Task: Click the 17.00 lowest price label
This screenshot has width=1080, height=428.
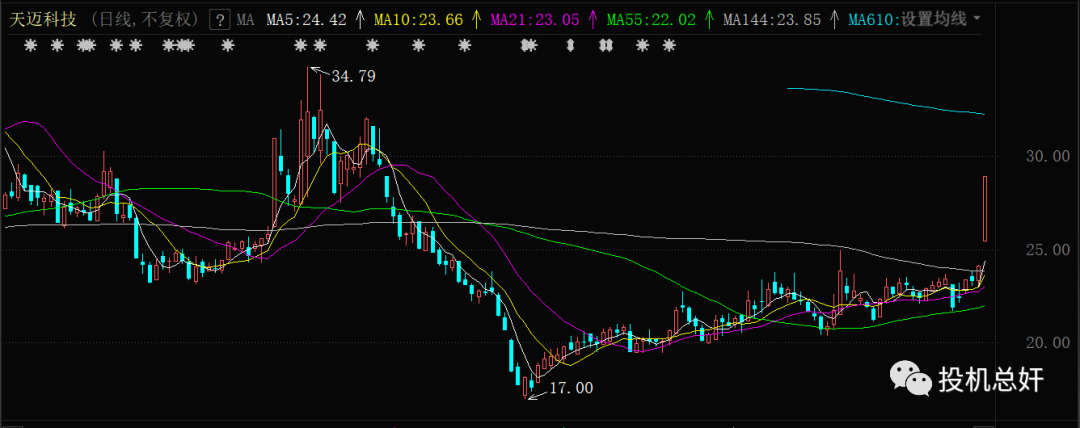Action: pyautogui.click(x=571, y=388)
